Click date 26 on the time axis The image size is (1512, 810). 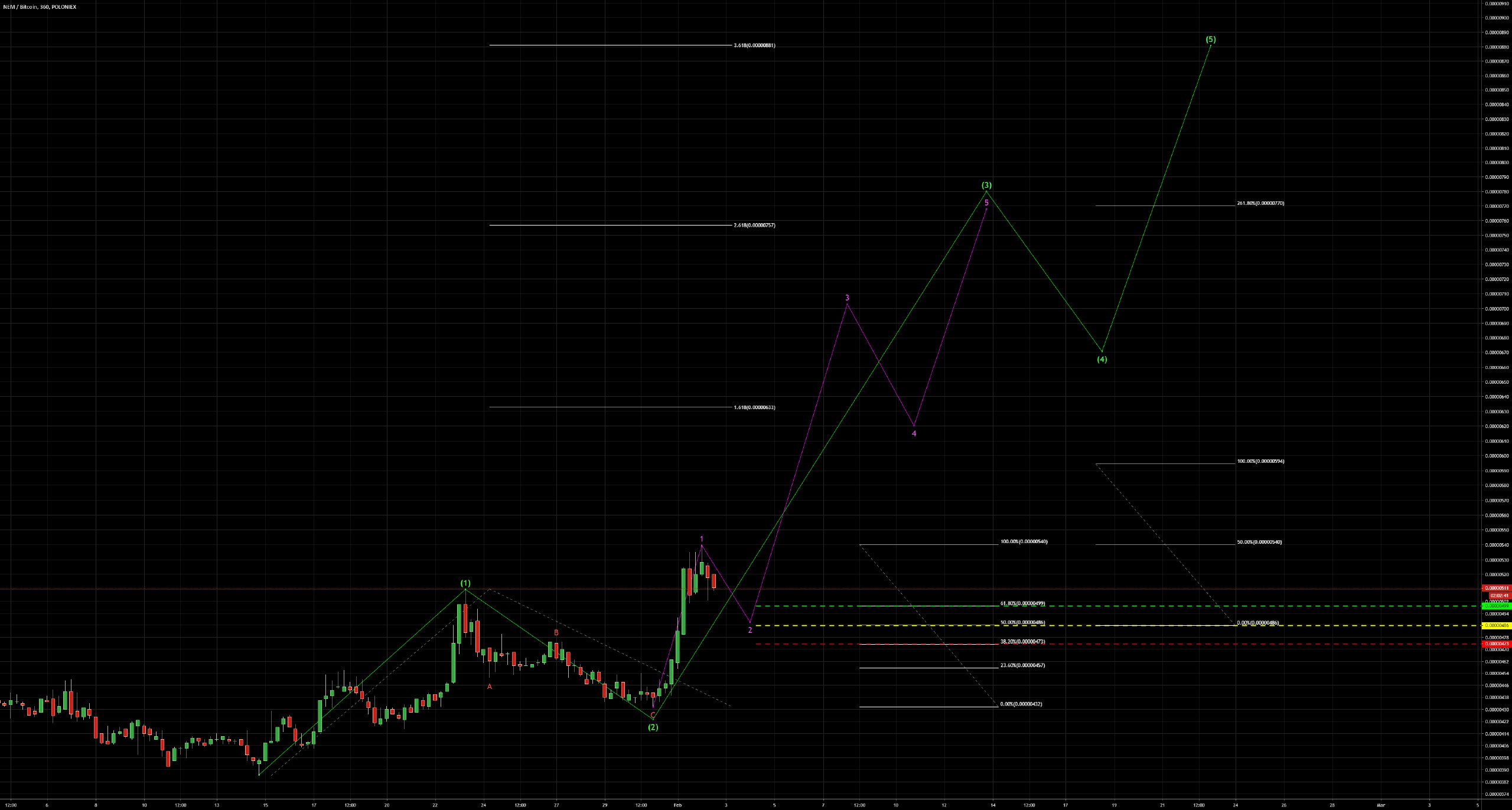(1284, 805)
